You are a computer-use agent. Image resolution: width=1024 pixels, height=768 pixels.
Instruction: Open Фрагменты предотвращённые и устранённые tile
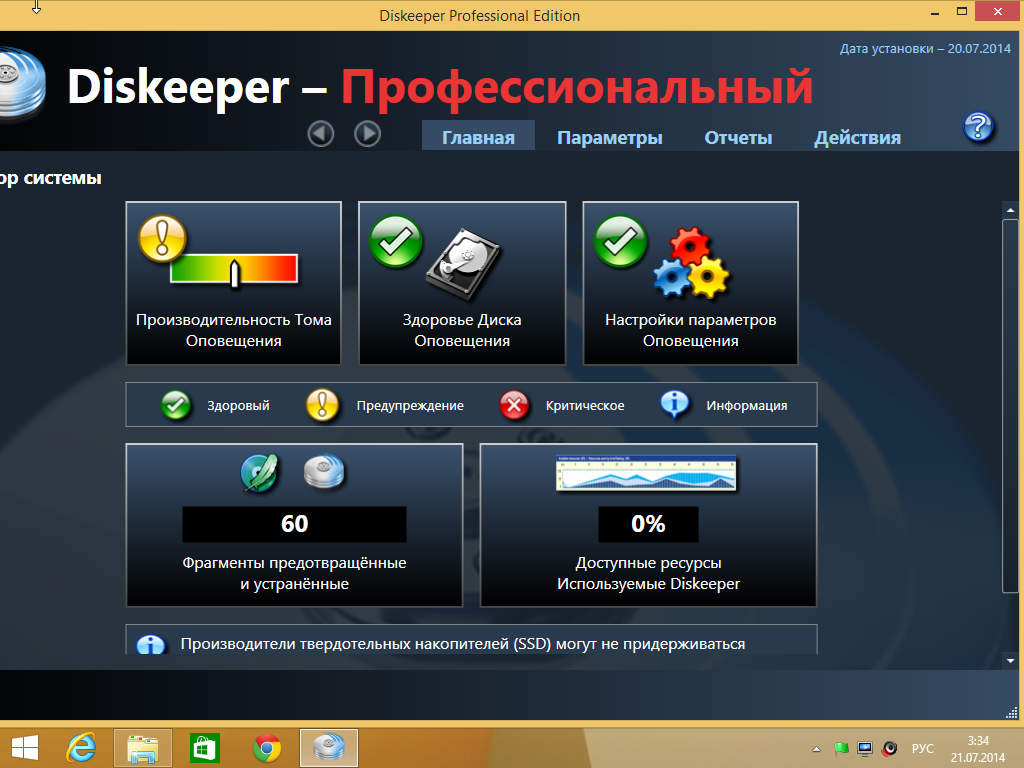(294, 525)
